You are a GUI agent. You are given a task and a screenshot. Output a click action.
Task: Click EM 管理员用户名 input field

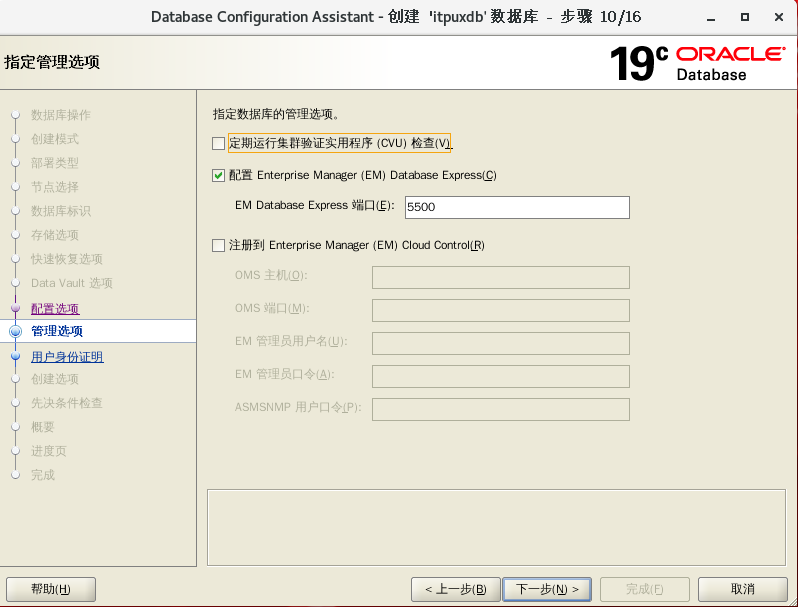[x=501, y=343]
